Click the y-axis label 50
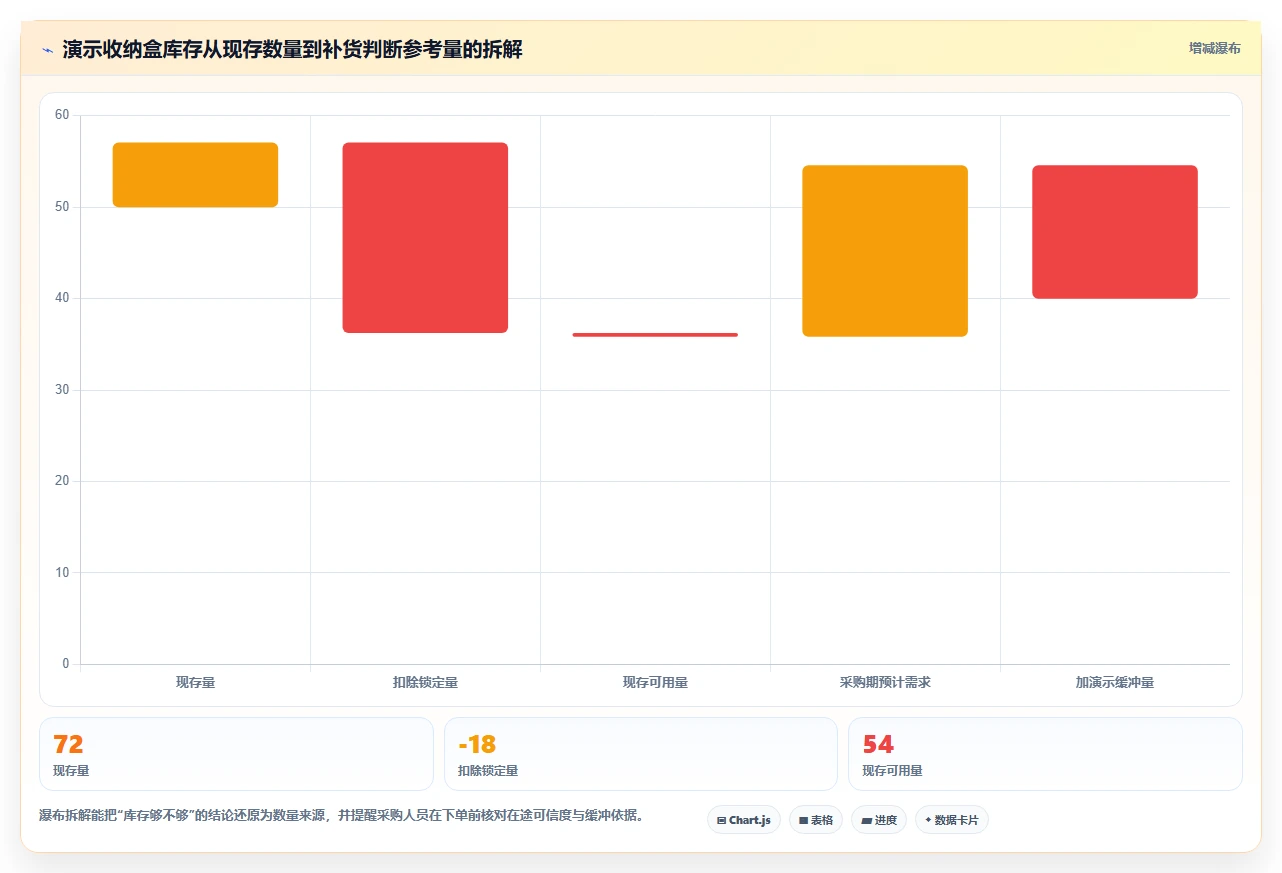 [62, 207]
